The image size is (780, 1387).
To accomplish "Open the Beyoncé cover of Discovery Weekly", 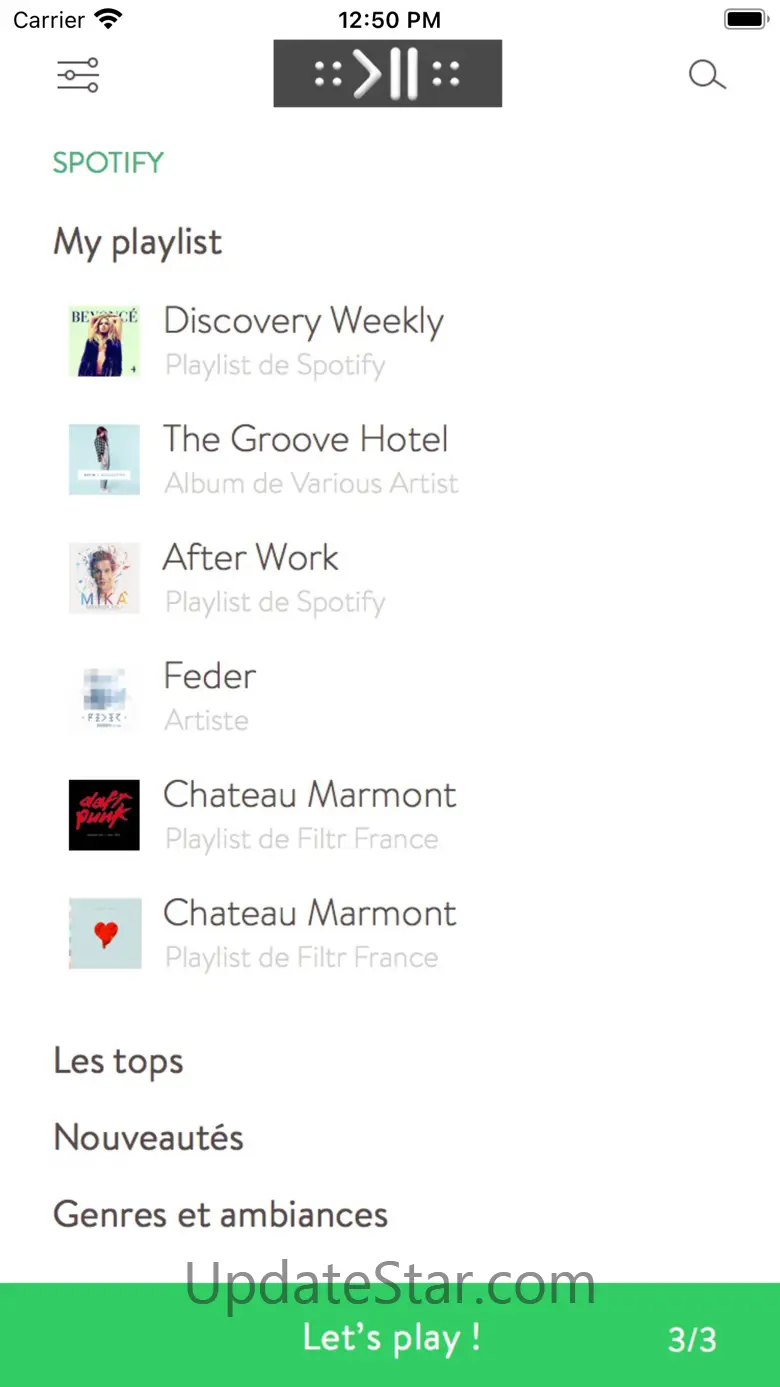I will 104,341.
